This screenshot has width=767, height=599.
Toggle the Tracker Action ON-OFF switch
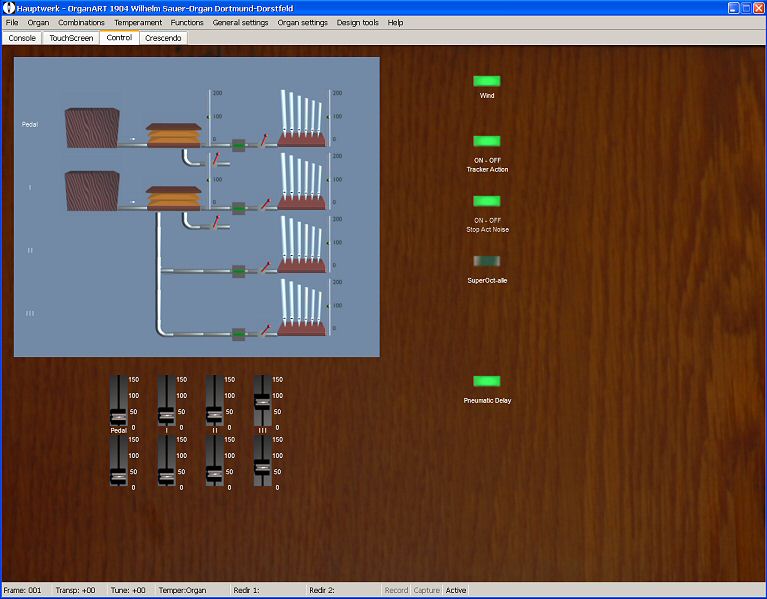click(487, 141)
